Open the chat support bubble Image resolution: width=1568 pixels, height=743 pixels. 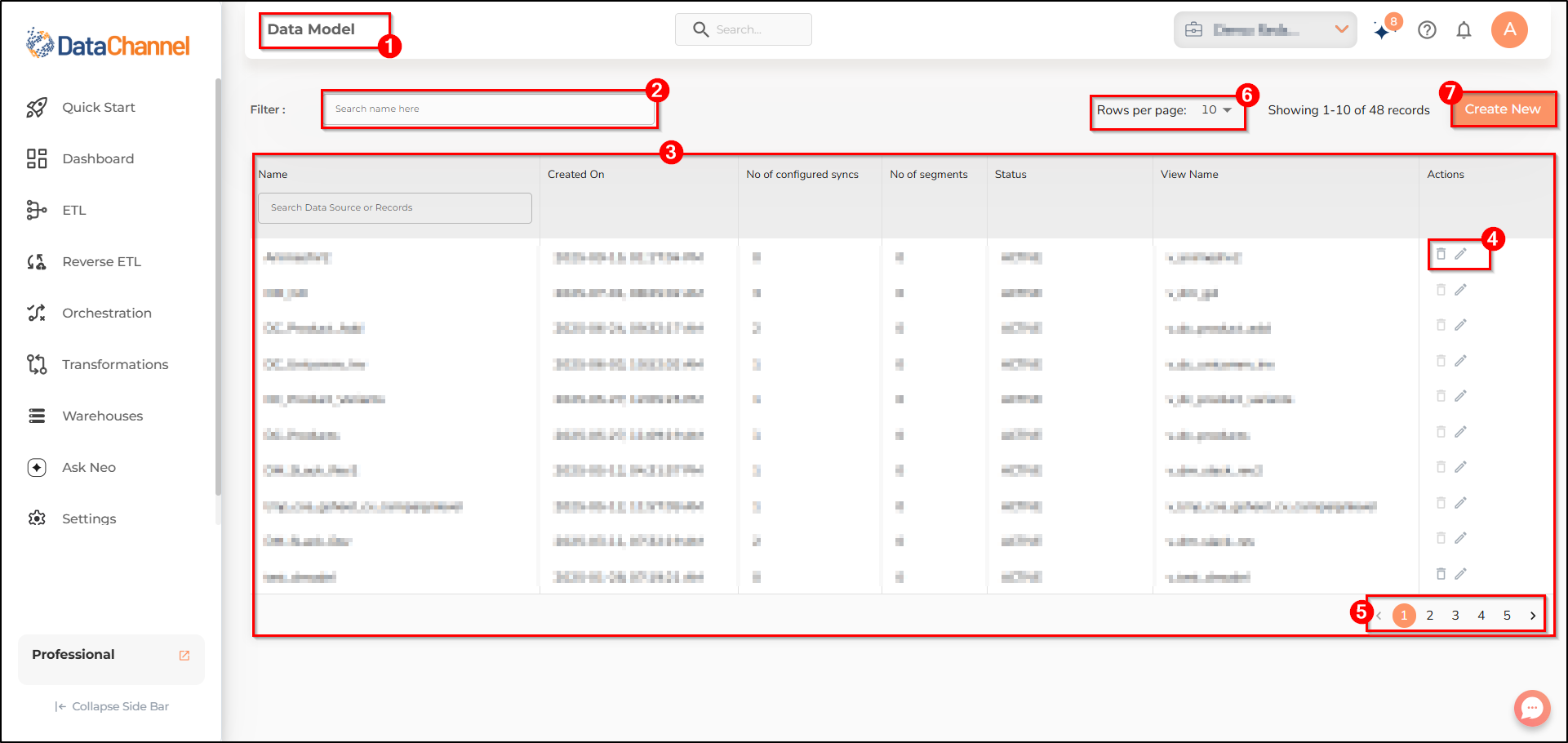click(x=1532, y=708)
